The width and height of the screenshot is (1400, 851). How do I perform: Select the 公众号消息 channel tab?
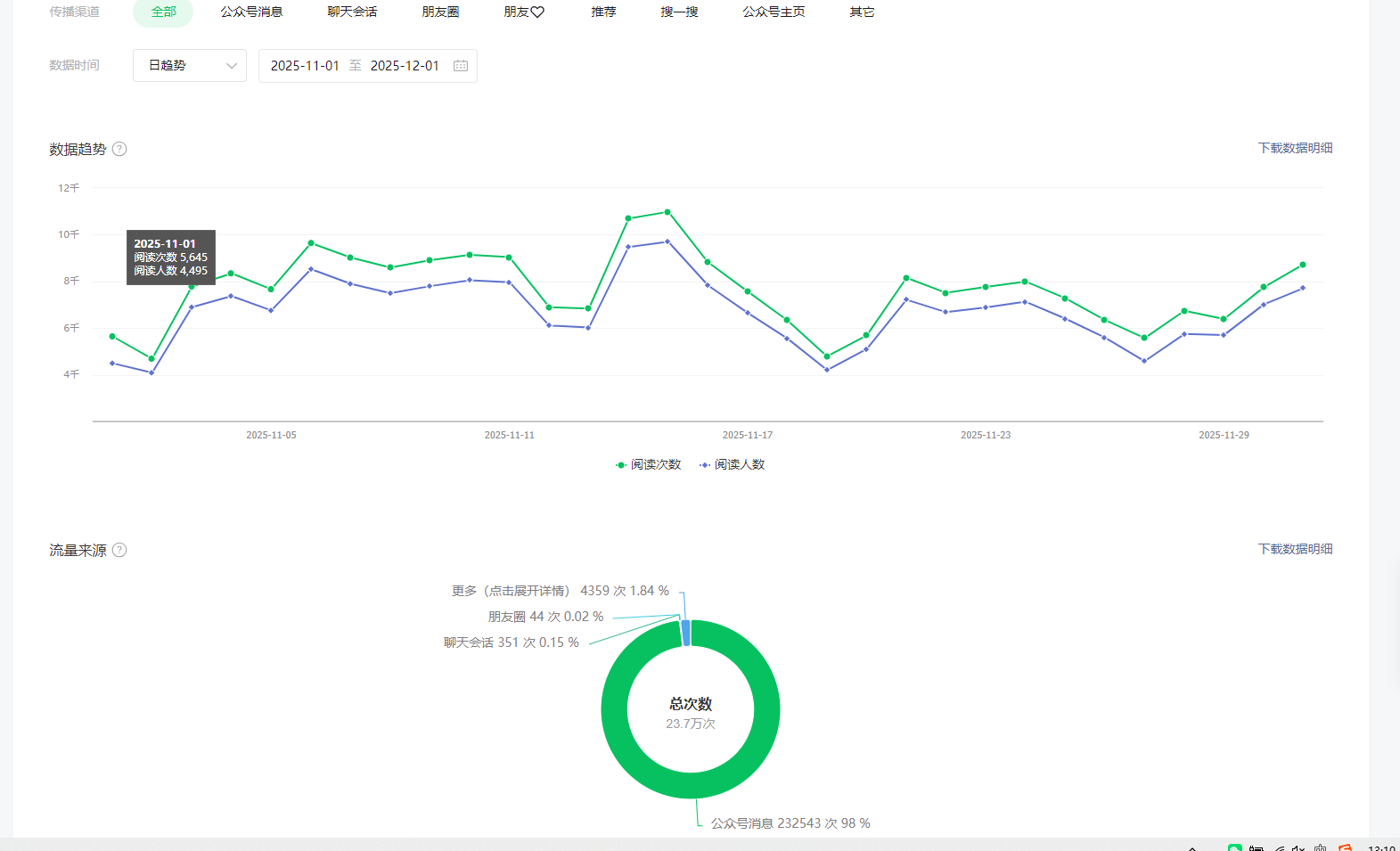coord(251,12)
